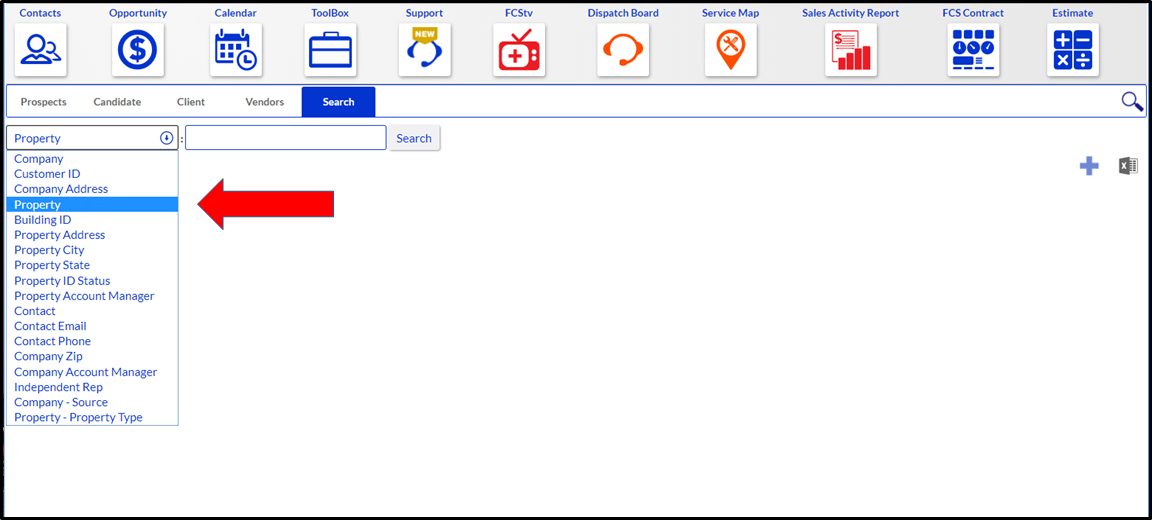Export using the Excel icon
The width and height of the screenshot is (1152, 520).
(x=1128, y=166)
